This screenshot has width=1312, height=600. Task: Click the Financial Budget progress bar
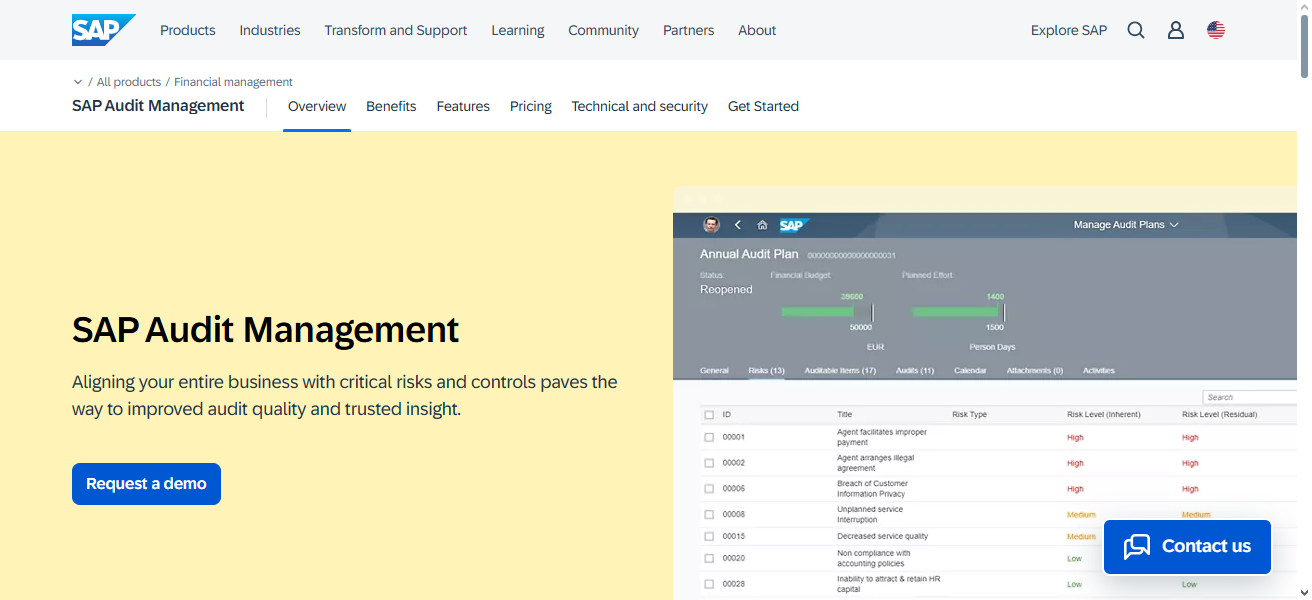[x=820, y=311]
